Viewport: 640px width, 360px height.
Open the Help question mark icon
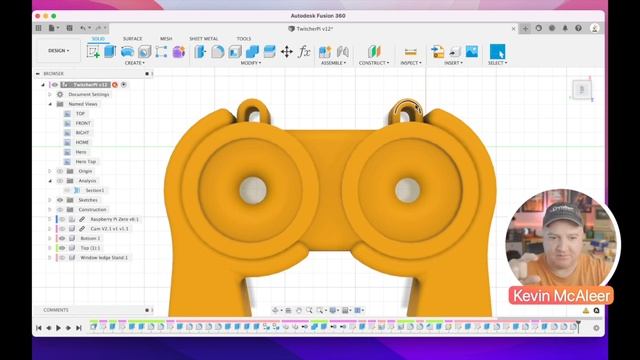(578, 28)
